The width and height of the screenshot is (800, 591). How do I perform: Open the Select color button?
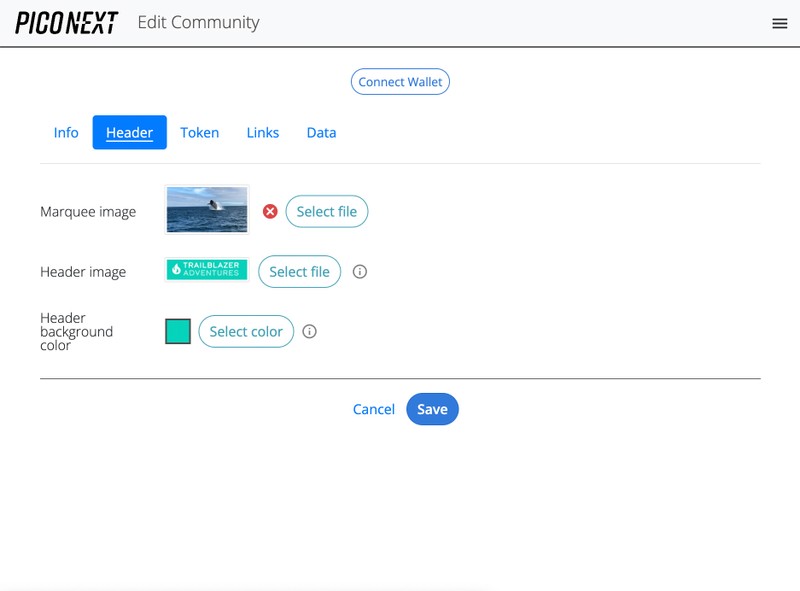pos(246,332)
